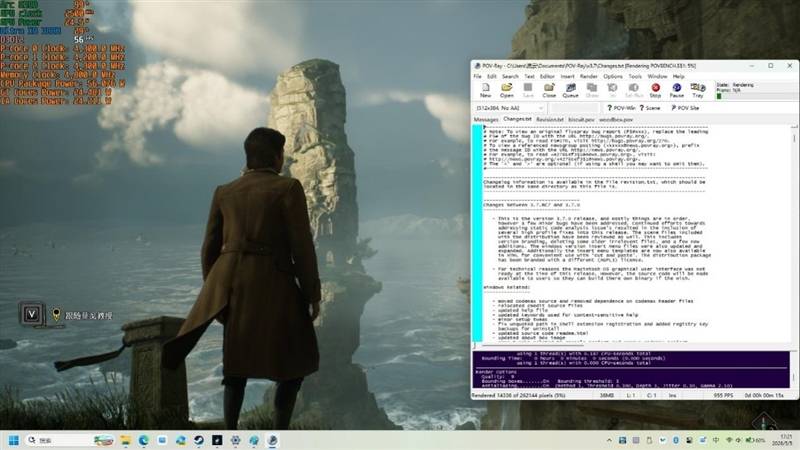This screenshot has height=450, width=800.
Task: Open File Explorer from the taskbar
Action: click(x=125, y=440)
